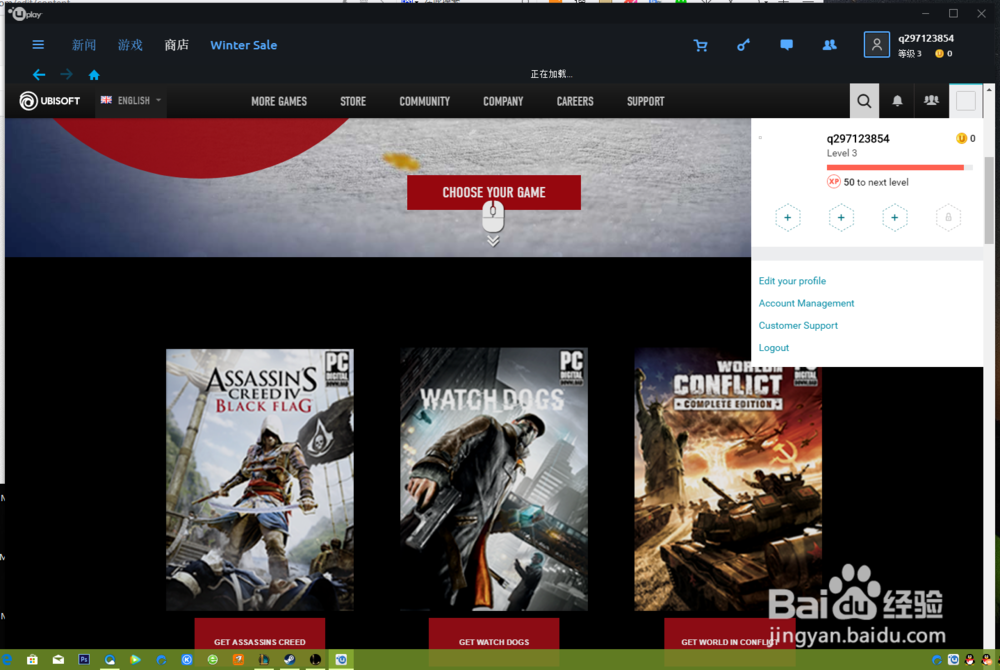Image resolution: width=1000 pixels, height=670 pixels.
Task: Click username q297123854 in profile panel
Action: pyautogui.click(x=858, y=138)
